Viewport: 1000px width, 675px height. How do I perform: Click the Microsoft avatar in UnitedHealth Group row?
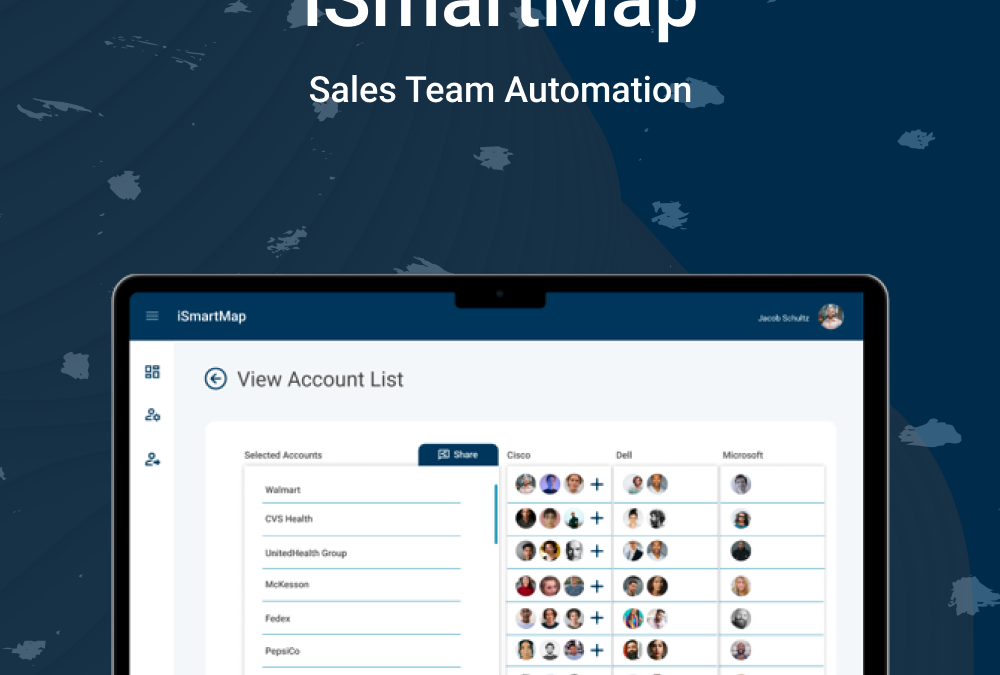(740, 551)
